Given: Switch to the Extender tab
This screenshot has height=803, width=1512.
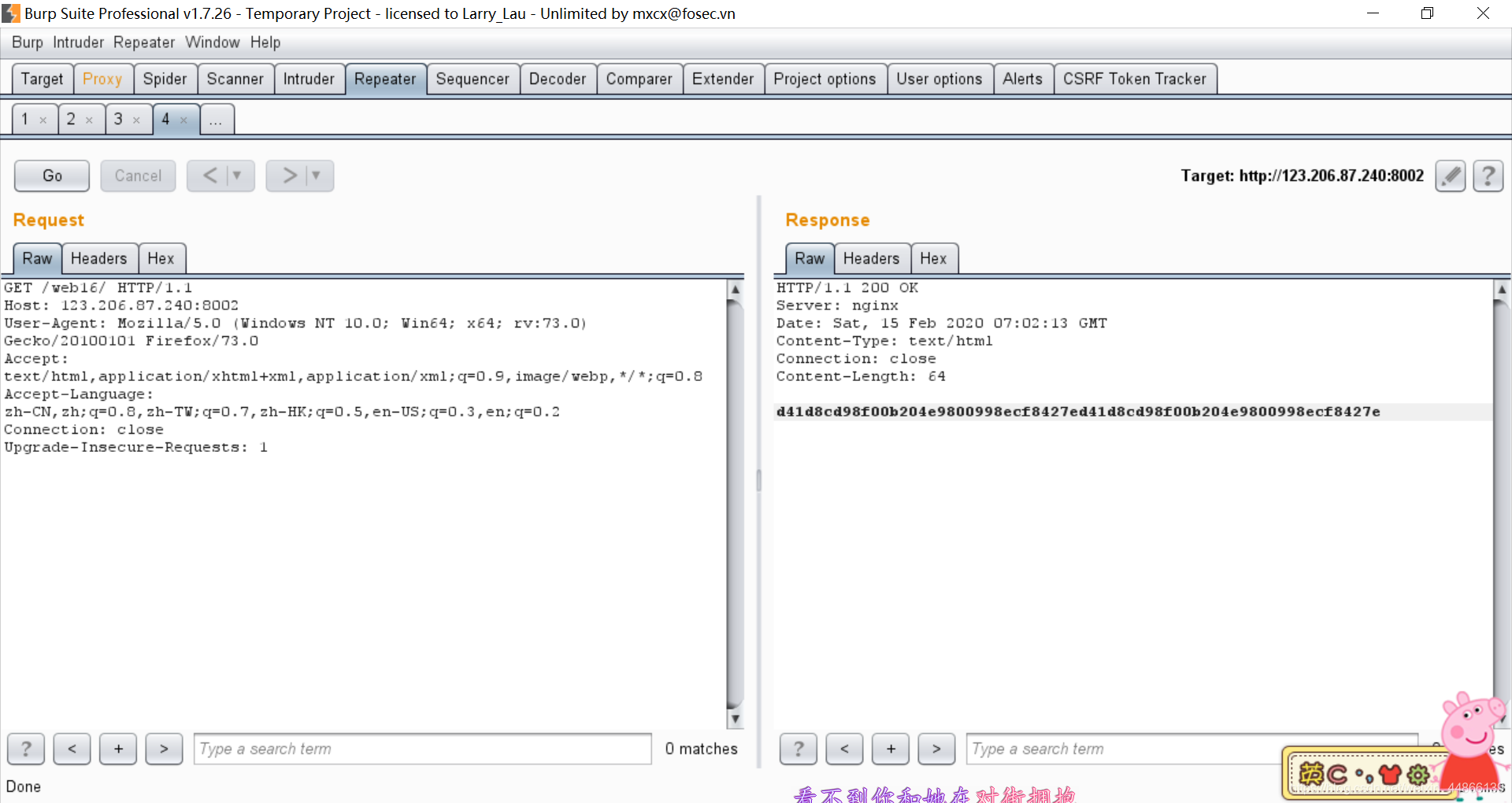Looking at the screenshot, I should pyautogui.click(x=723, y=79).
